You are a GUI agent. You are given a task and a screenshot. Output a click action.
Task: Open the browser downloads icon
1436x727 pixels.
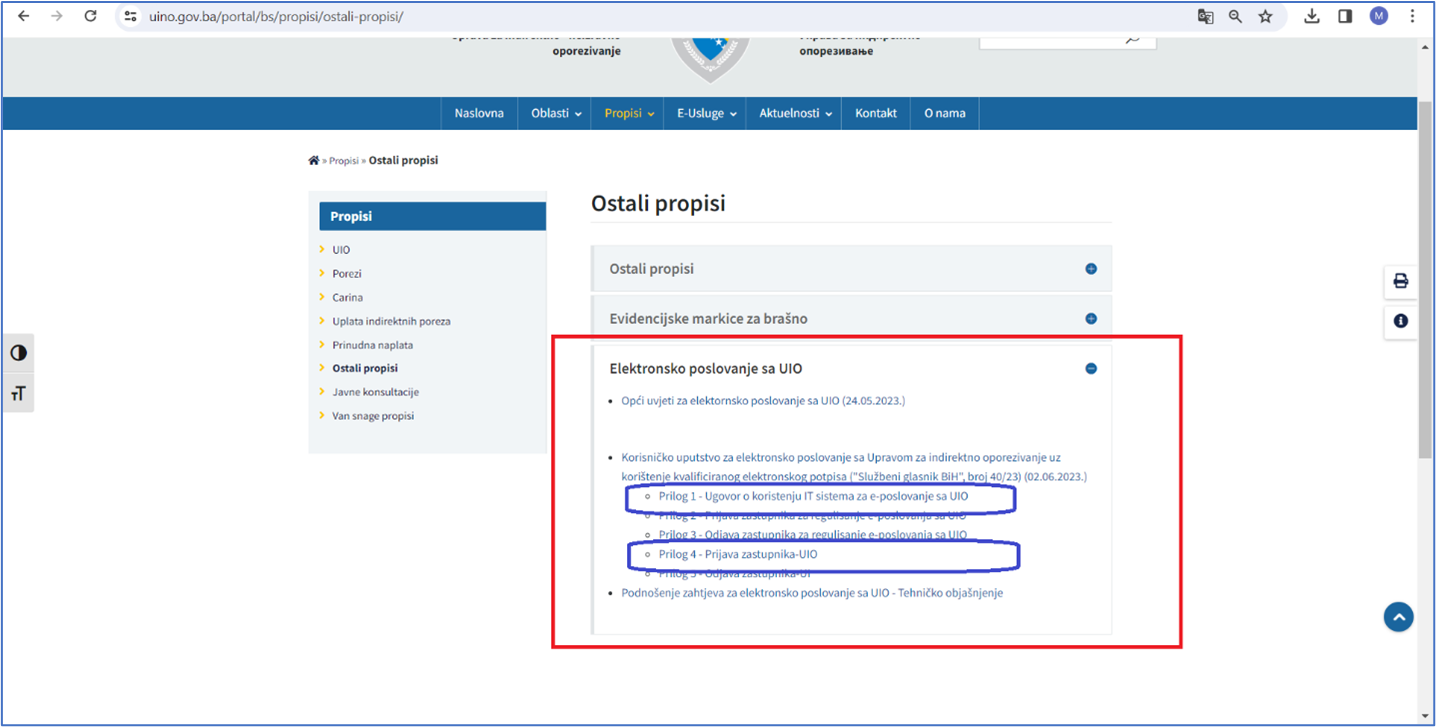[1311, 16]
